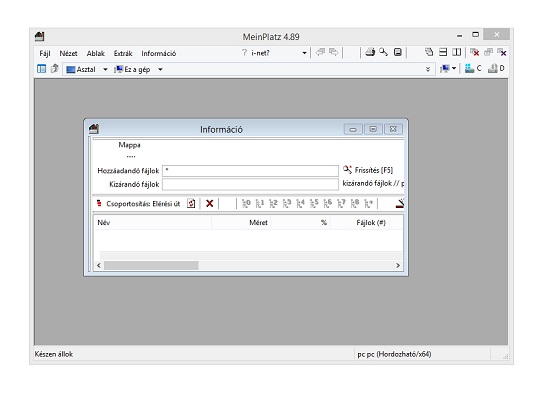Click the horizontal scrollbar thumb in list
550x396 pixels.
pos(151,266)
